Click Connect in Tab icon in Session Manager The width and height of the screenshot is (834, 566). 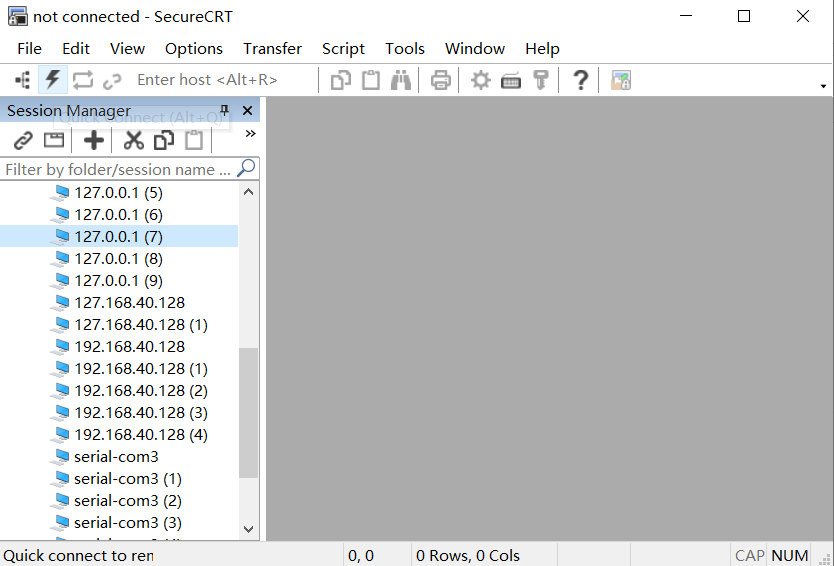(x=54, y=140)
